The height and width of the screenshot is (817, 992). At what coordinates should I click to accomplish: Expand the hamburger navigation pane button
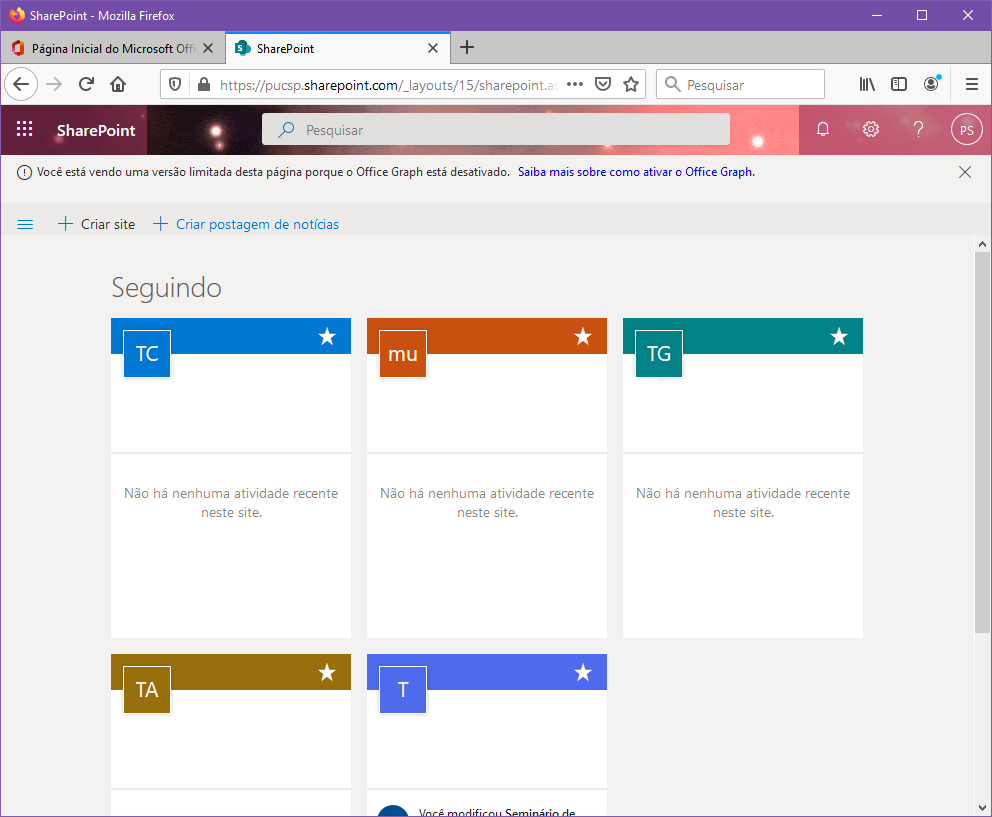26,225
